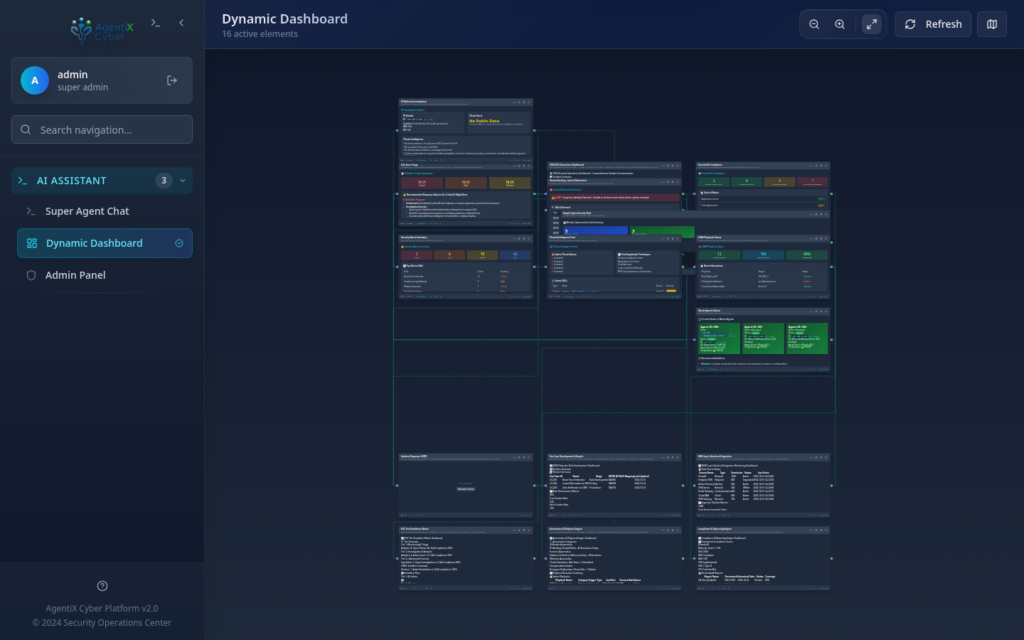
Task: Click the admin avatar circle
Action: [35, 80]
